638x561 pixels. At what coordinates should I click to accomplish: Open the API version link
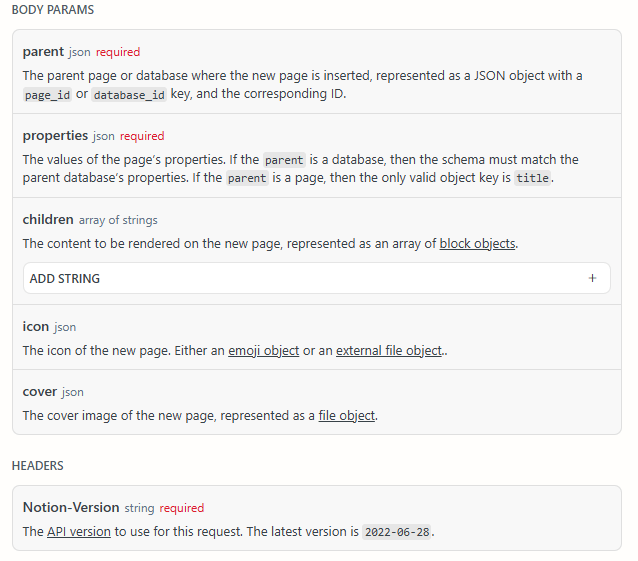pyautogui.click(x=78, y=532)
